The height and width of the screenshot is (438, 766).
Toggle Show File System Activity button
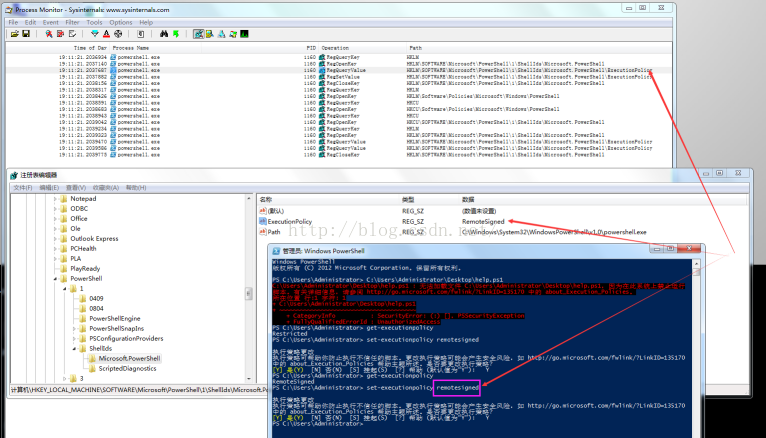210,34
